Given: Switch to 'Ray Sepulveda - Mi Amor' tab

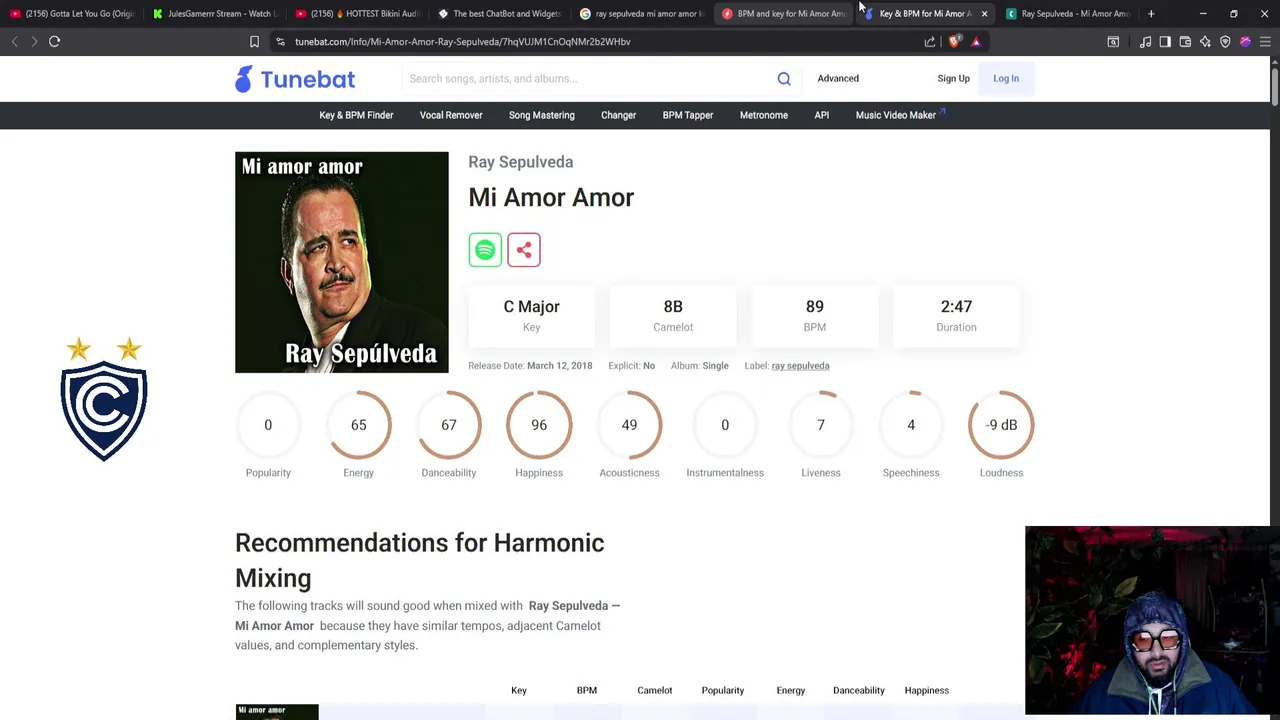Looking at the screenshot, I should 1067,14.
